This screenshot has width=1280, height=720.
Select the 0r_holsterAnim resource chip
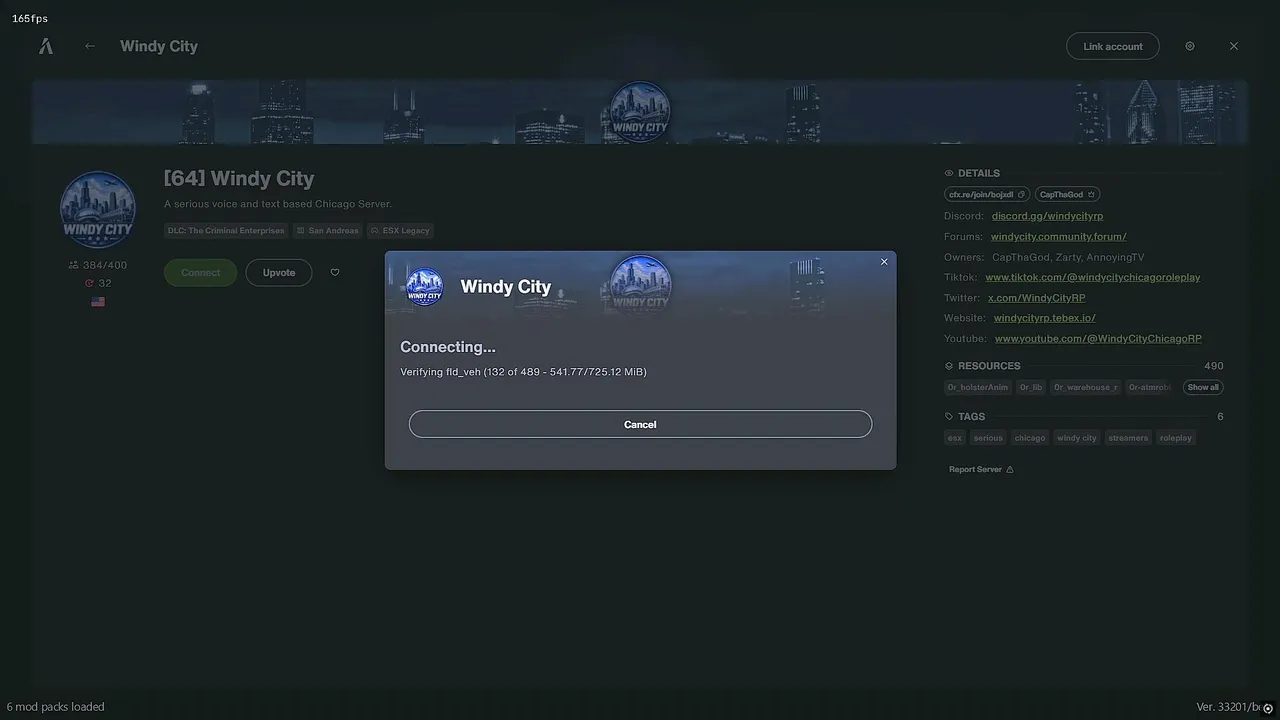tap(978, 387)
